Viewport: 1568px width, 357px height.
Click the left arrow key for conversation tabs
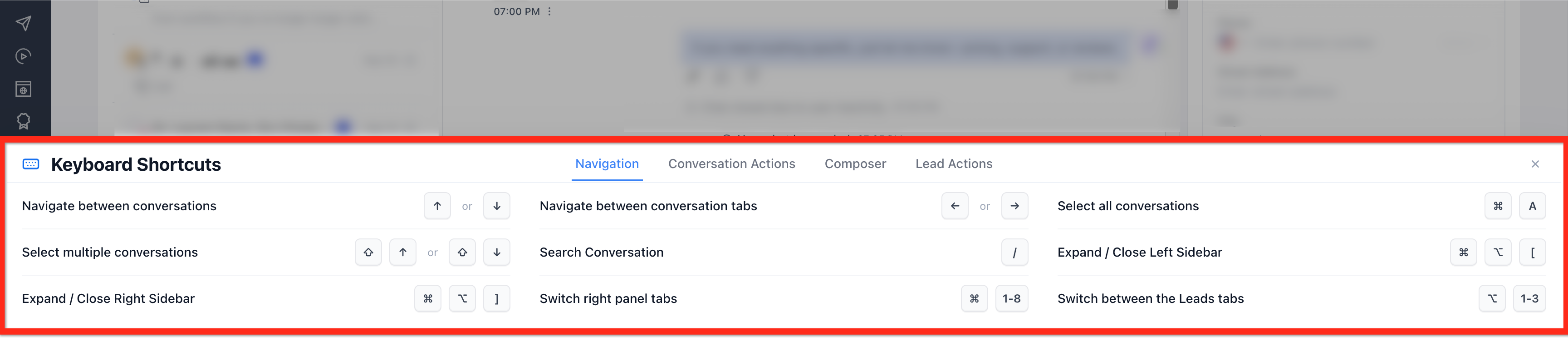point(955,206)
